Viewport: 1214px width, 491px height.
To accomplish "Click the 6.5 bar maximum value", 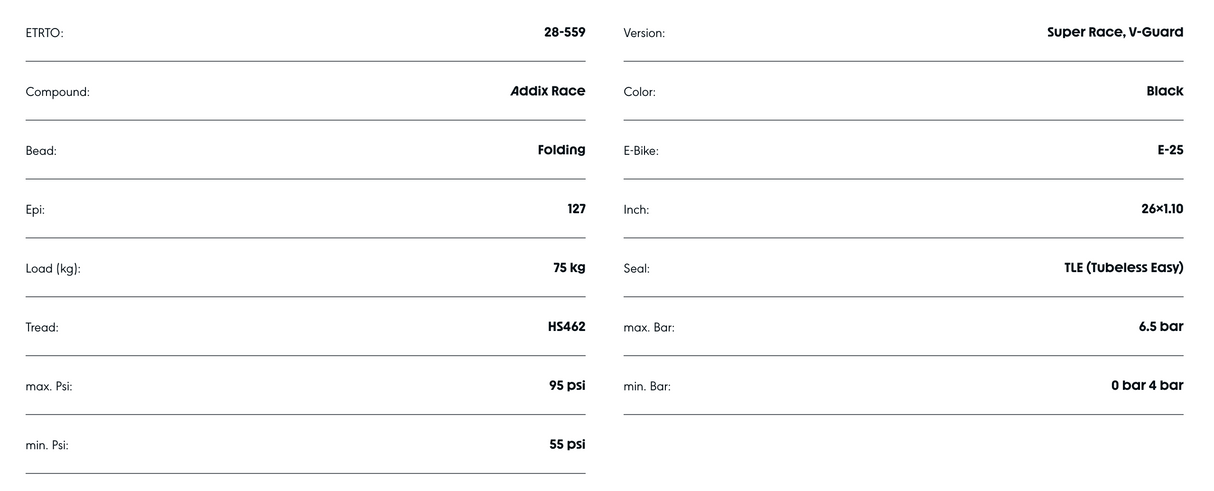I will coord(1161,327).
